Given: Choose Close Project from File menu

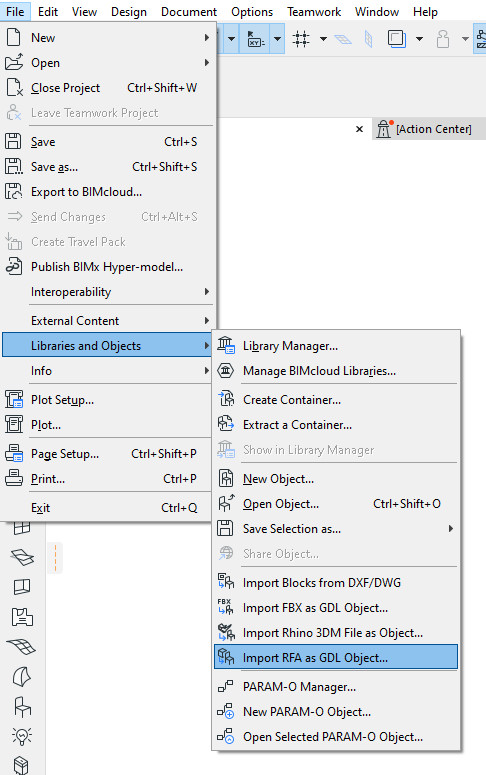Looking at the screenshot, I should [108, 88].
